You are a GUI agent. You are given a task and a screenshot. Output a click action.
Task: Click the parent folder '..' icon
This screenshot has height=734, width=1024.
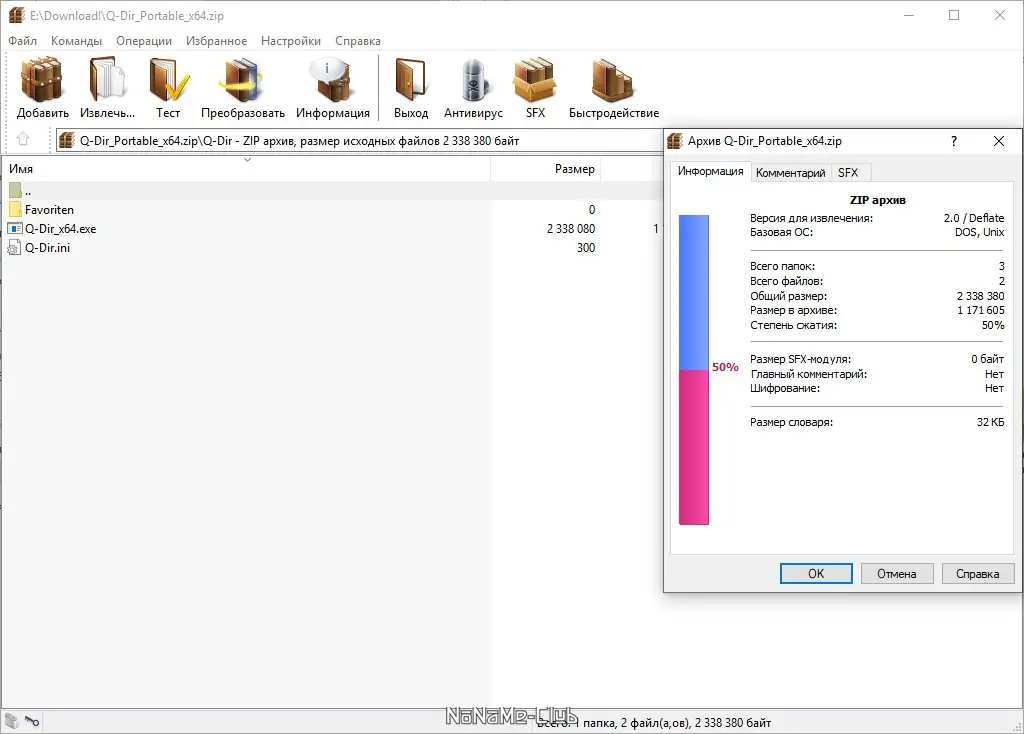15,191
